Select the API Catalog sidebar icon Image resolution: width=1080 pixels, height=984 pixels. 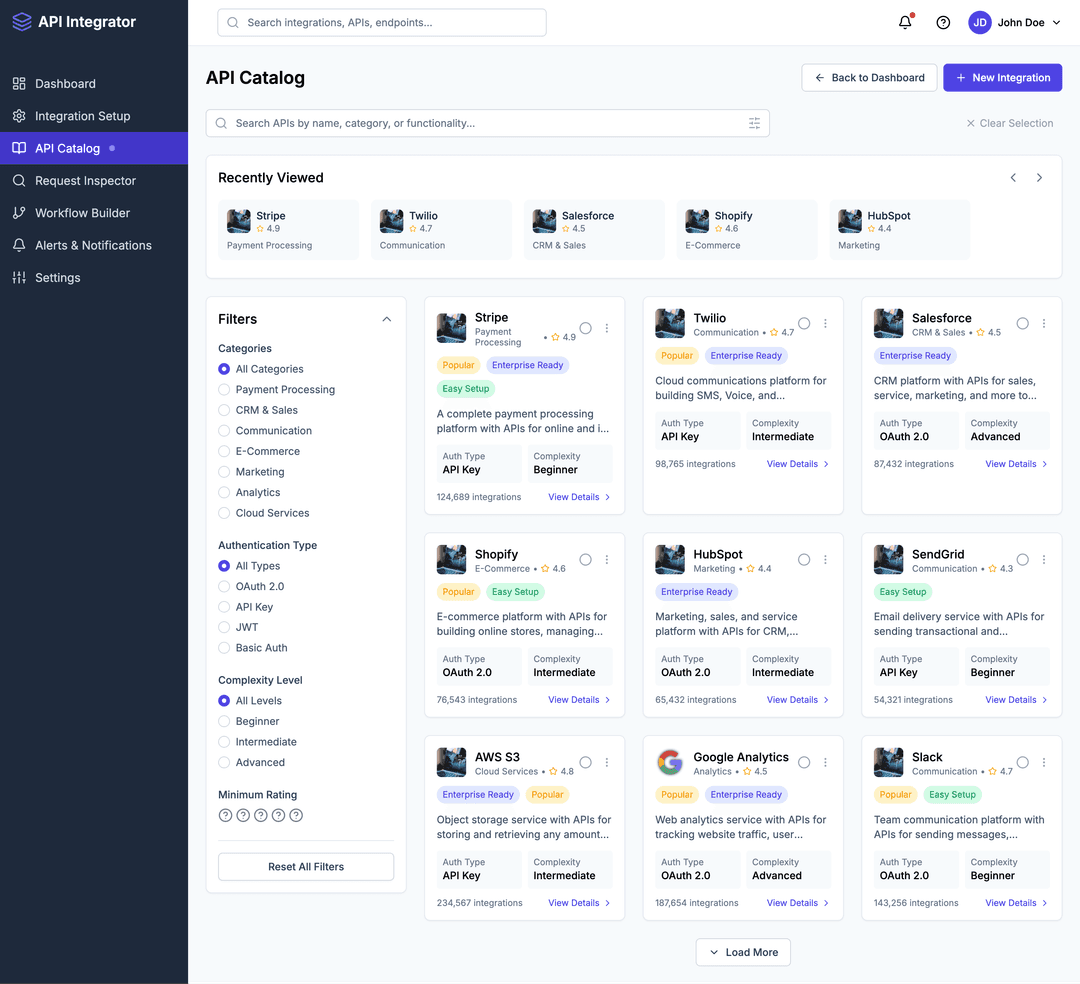pyautogui.click(x=19, y=148)
